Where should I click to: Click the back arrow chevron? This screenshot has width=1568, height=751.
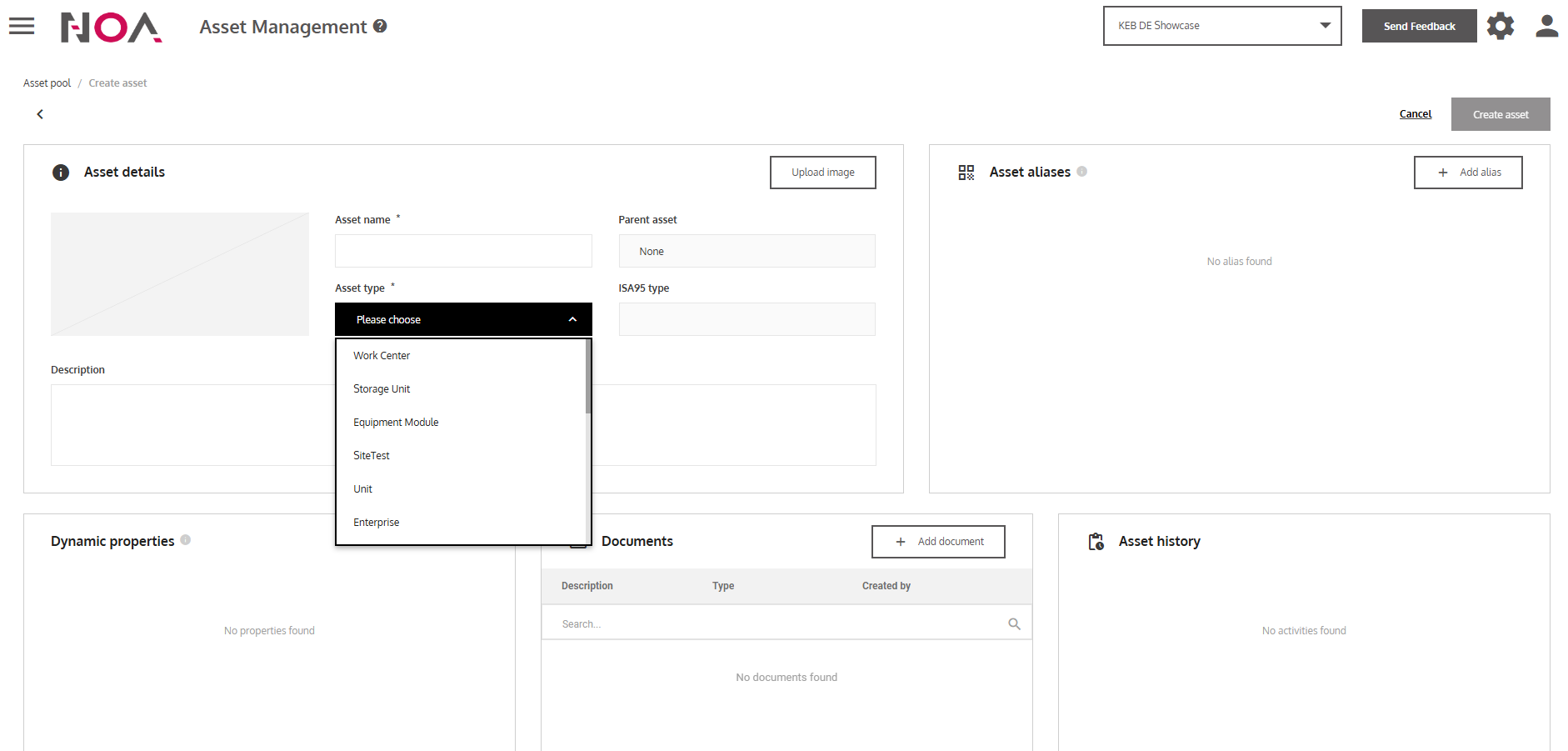pos(40,114)
